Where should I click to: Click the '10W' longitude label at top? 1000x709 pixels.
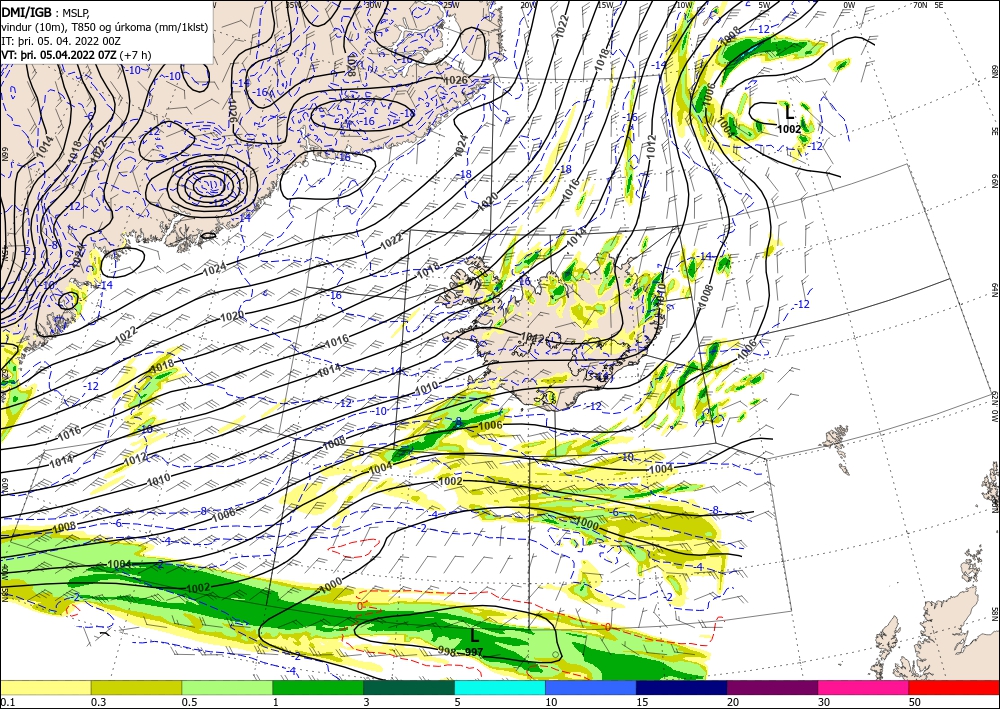(684, 5)
